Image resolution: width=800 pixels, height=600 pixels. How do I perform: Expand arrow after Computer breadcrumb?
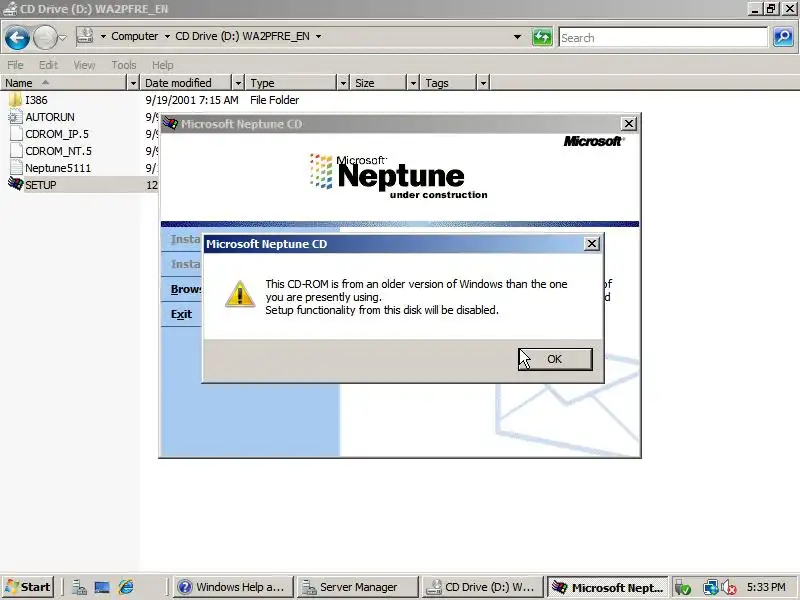[167, 36]
